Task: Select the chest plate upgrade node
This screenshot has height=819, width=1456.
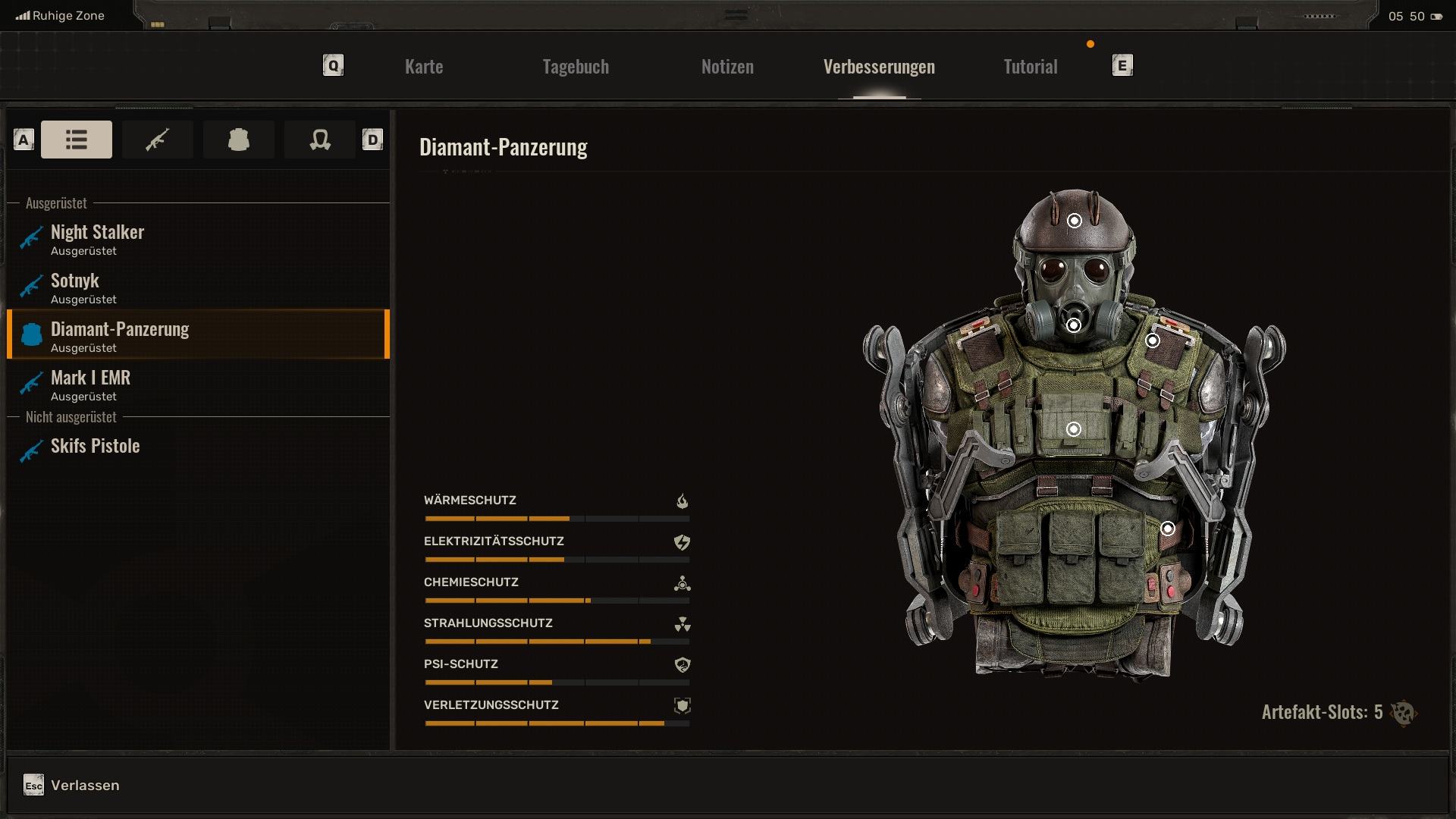Action: [1074, 429]
